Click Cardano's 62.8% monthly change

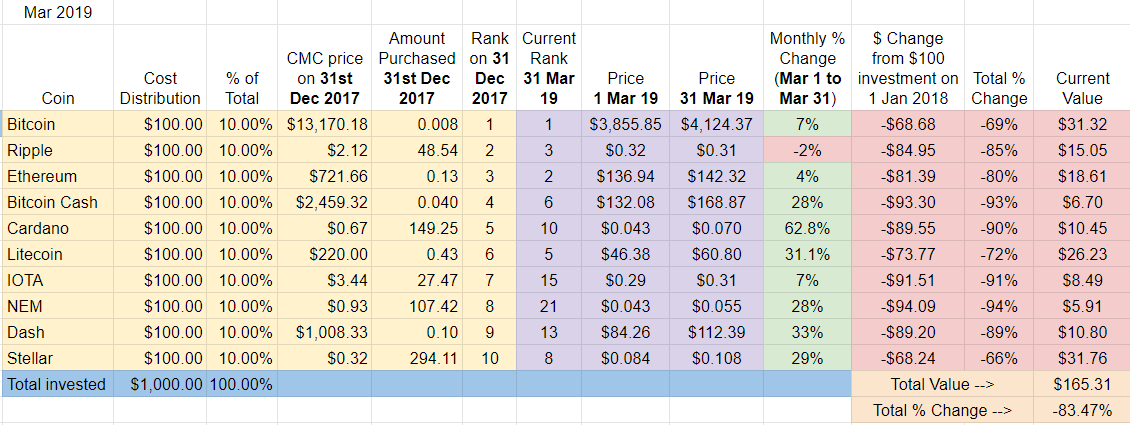coord(808,228)
